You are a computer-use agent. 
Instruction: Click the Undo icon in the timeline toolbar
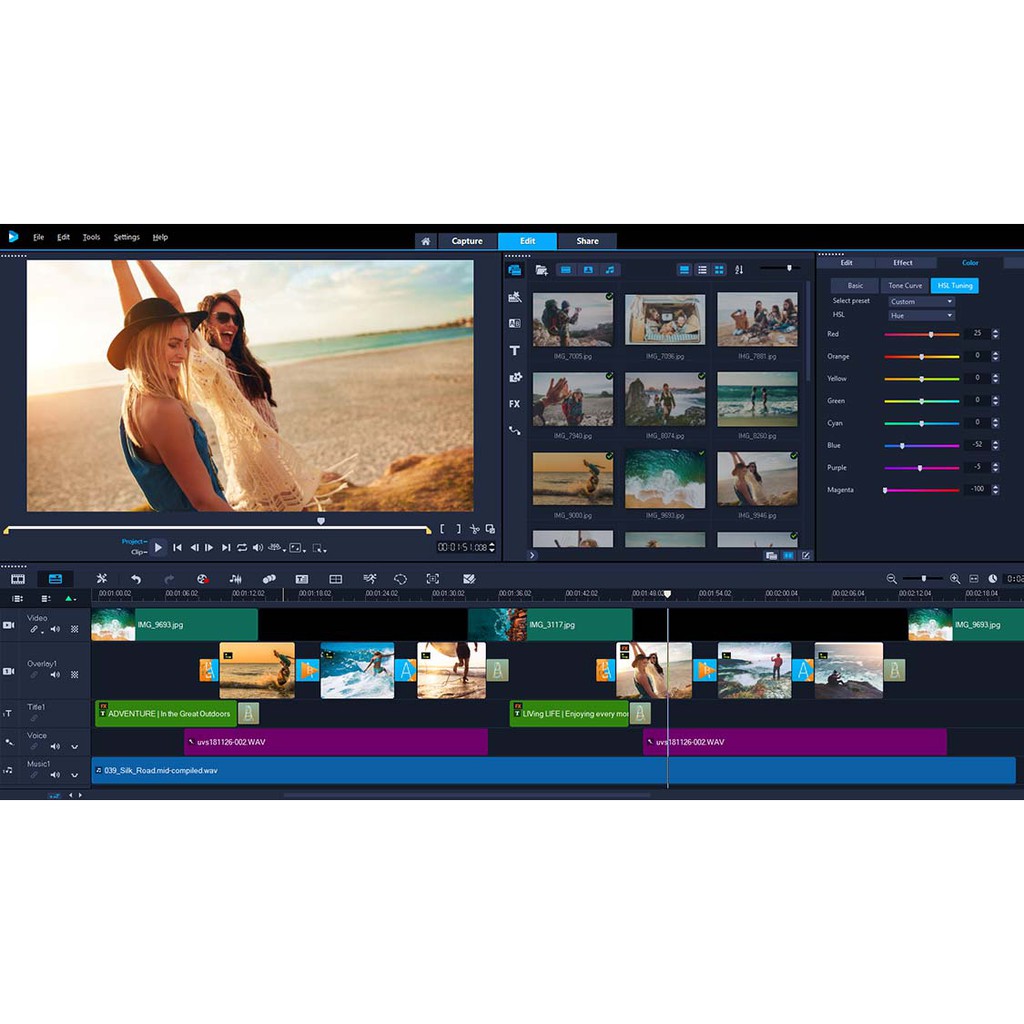tap(136, 579)
